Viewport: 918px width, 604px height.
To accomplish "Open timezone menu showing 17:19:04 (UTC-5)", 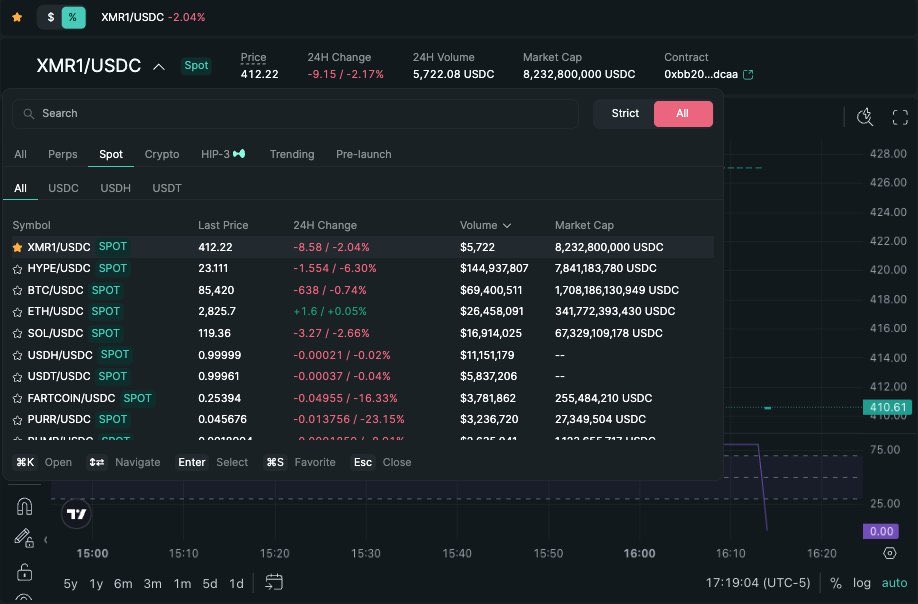I will tap(758, 583).
